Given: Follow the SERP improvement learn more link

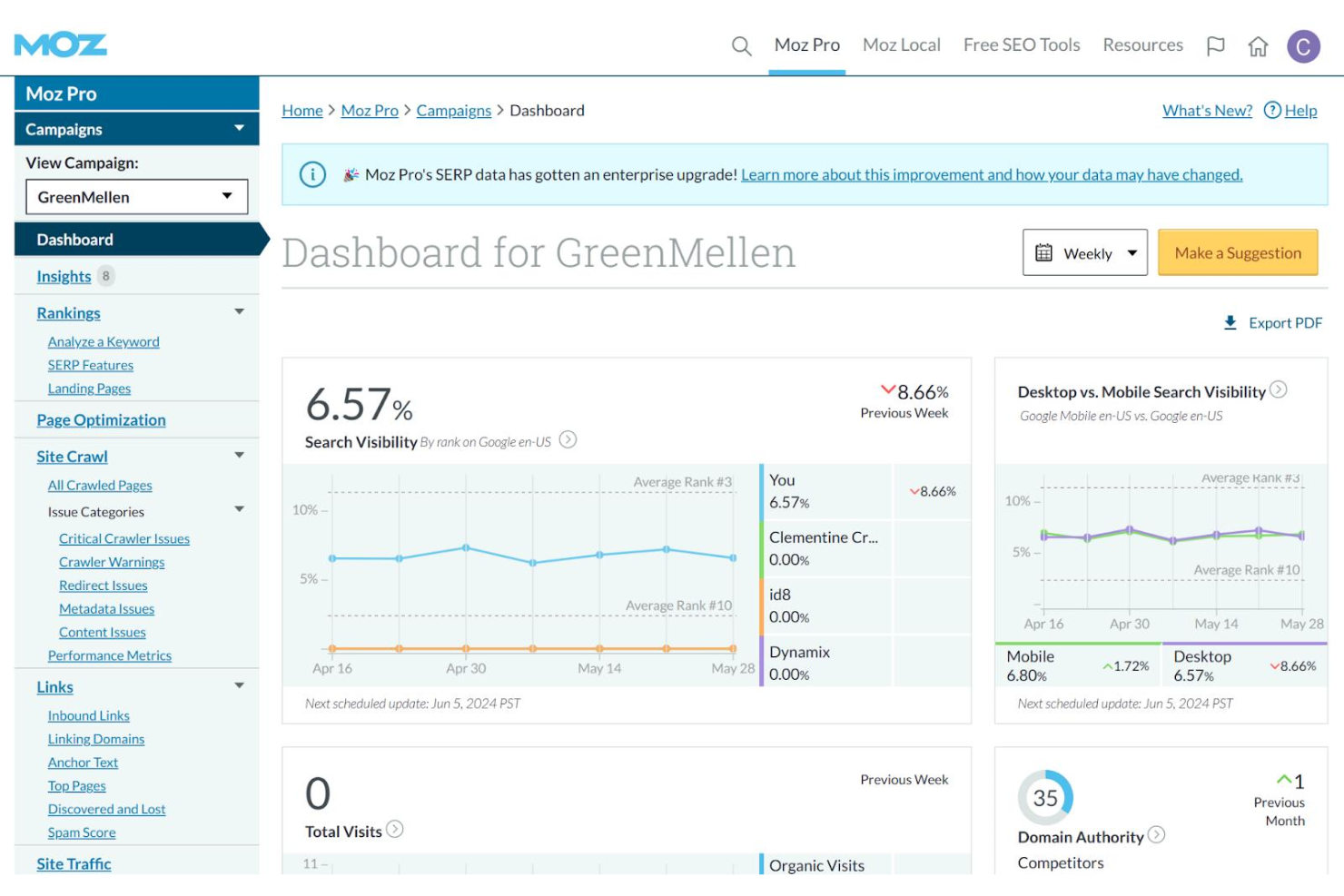Looking at the screenshot, I should [992, 174].
